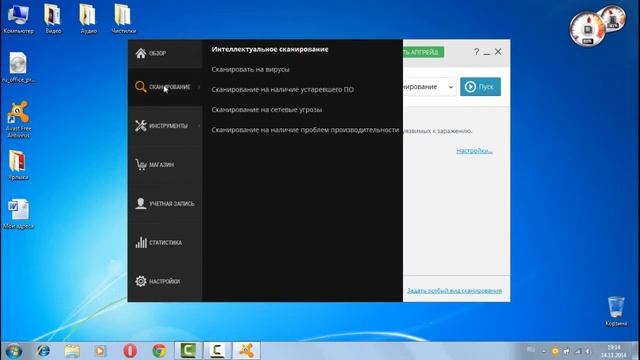Start the scan with the Пуск button

(480, 87)
